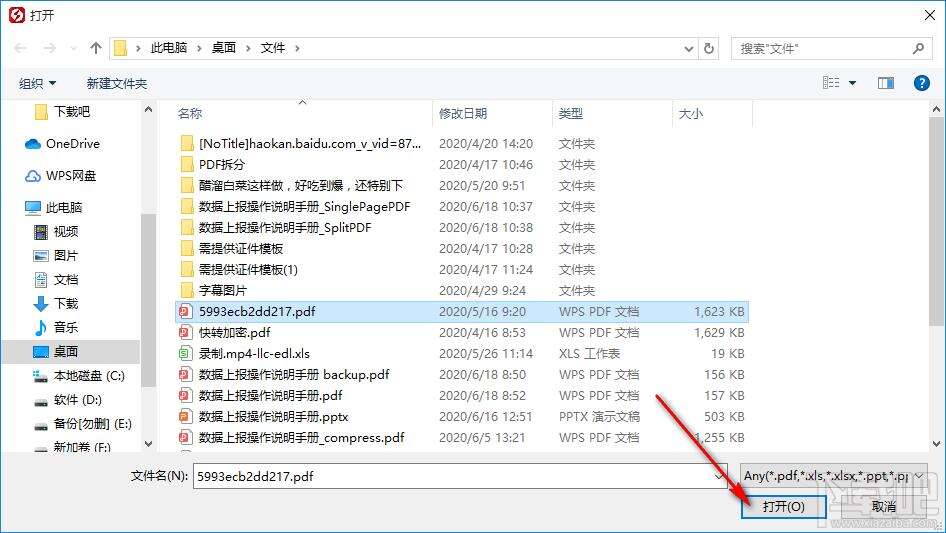
Task: Open the 组织 dropdown menu
Action: click(x=37, y=83)
